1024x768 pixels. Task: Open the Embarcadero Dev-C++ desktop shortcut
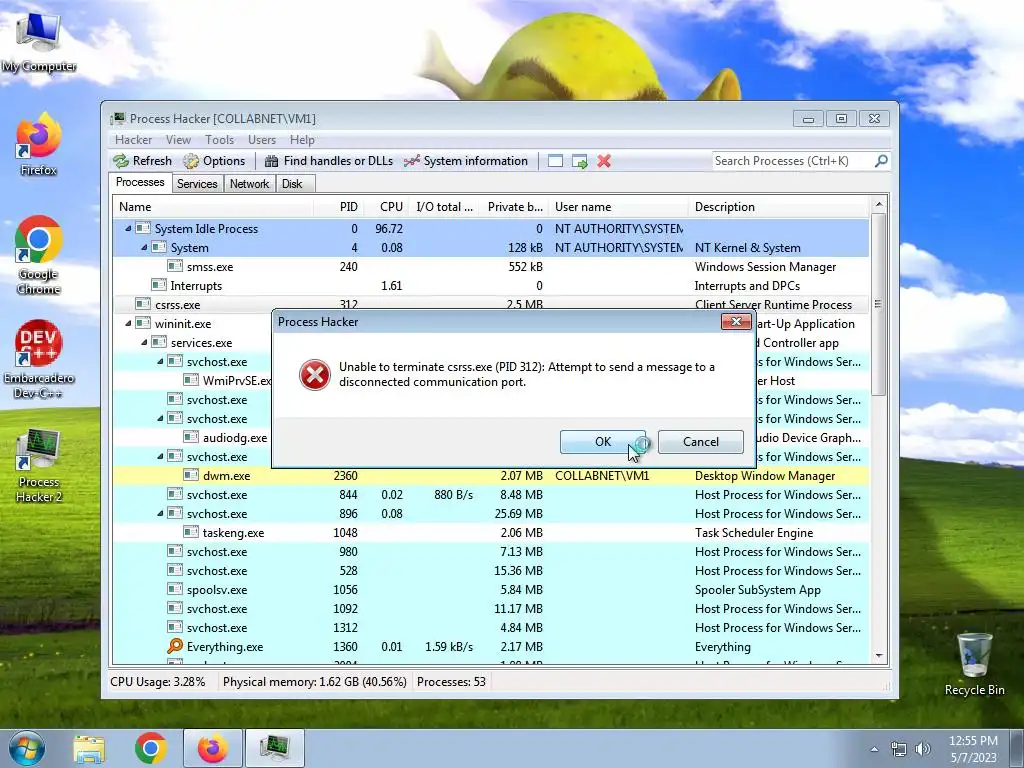[39, 359]
